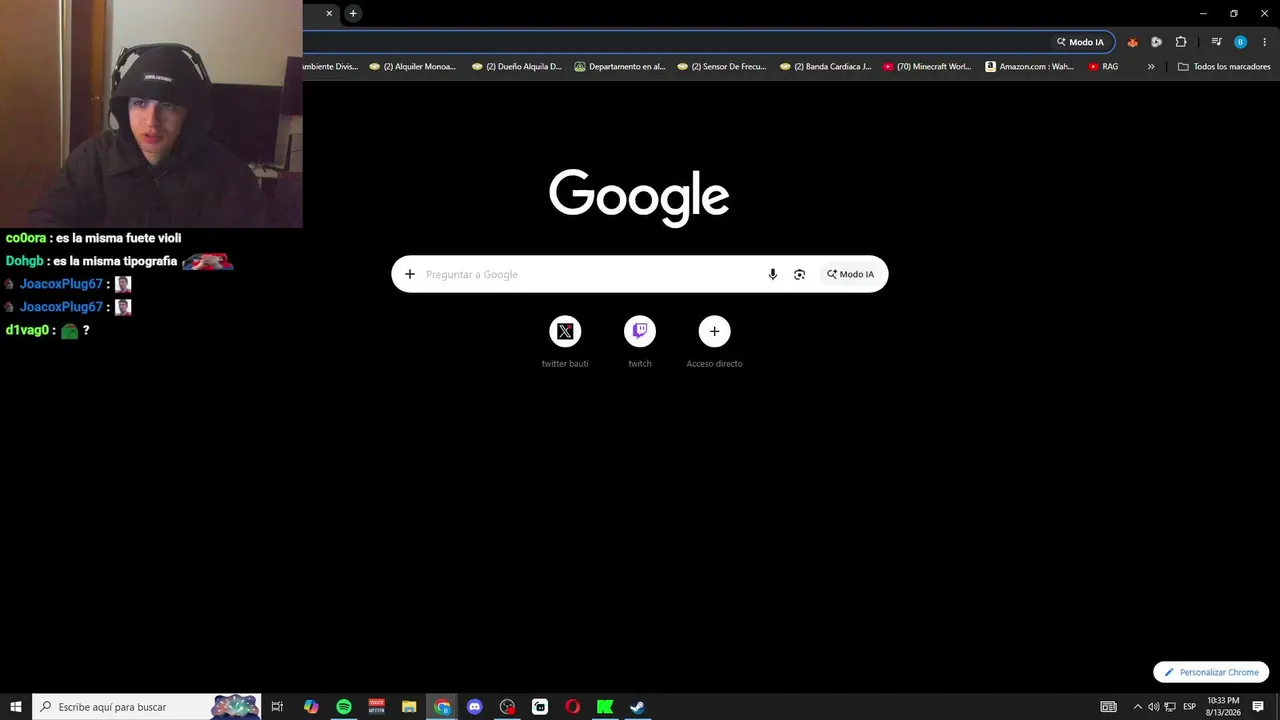Open the MetaMask fox extension
Viewport: 1280px width, 720px height.
pyautogui.click(x=1132, y=42)
